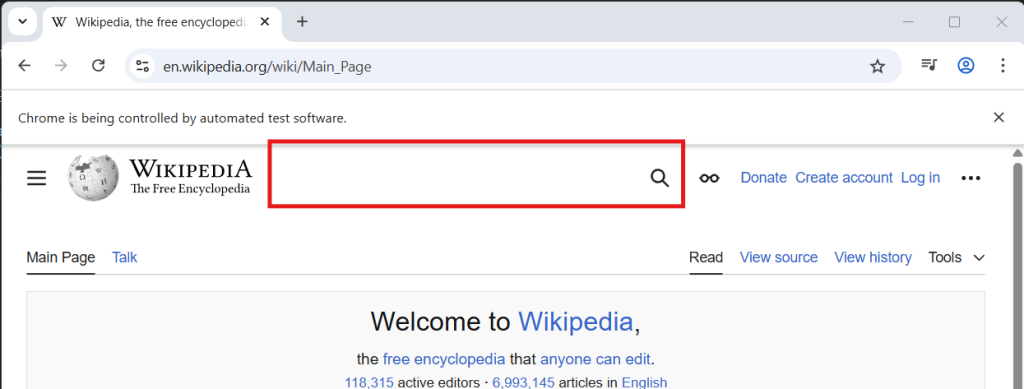Open the free encyclopedia link
This screenshot has height=389, width=1024.
443,359
